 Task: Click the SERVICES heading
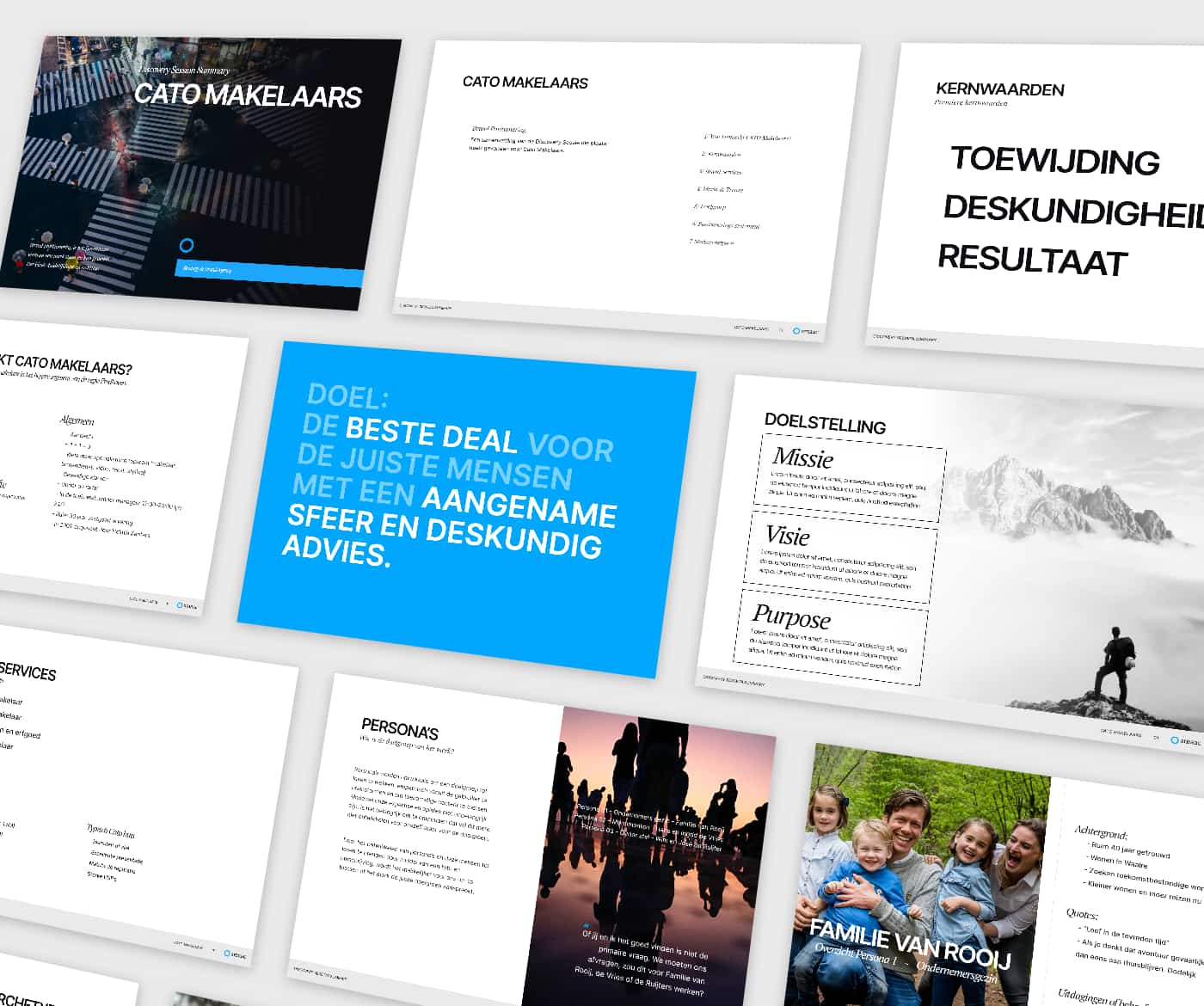pos(28,672)
